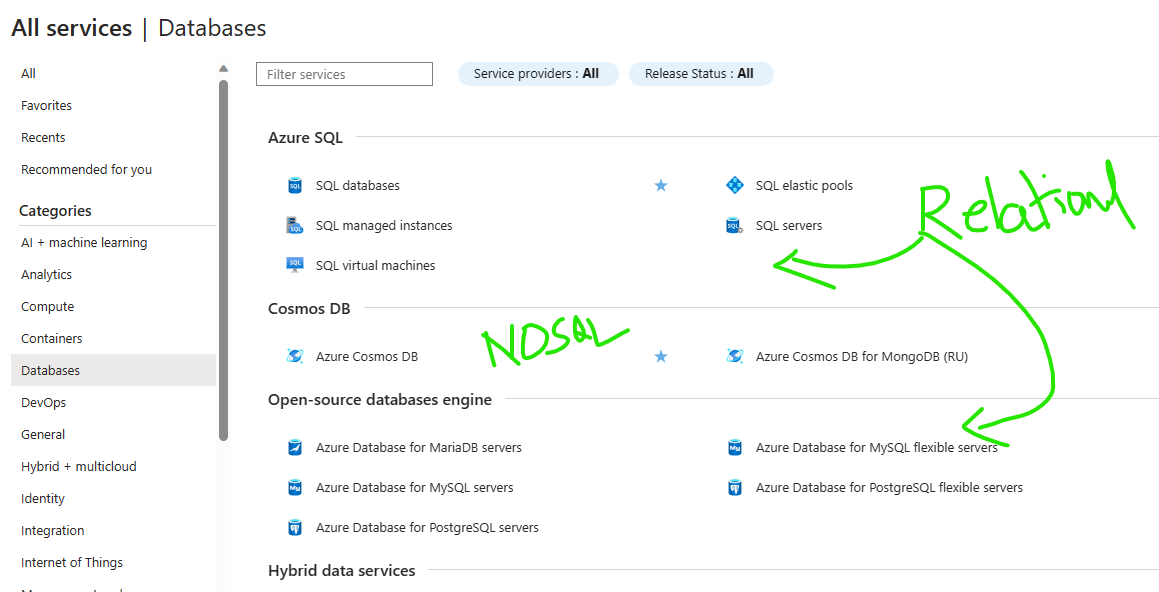Click the SQL elastic pools icon
Image resolution: width=1159 pixels, height=592 pixels.
(735, 186)
